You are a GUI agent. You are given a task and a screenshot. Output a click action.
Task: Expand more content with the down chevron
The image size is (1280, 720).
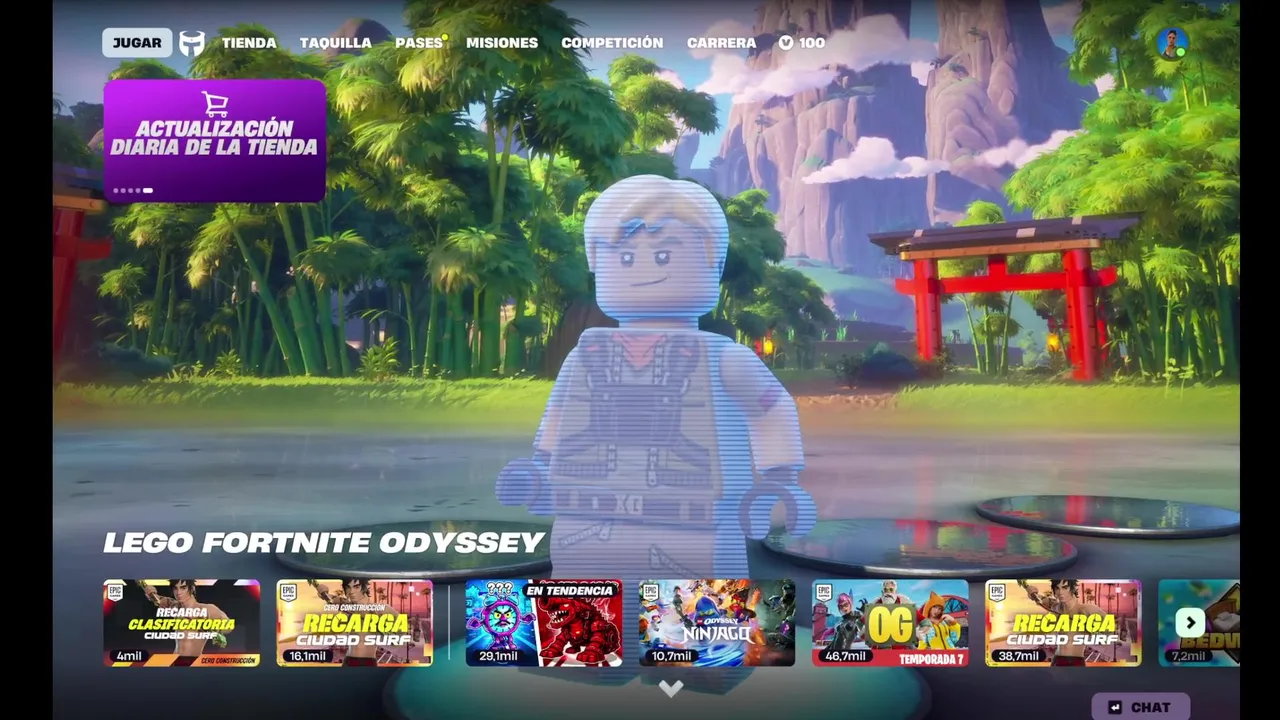tap(671, 688)
